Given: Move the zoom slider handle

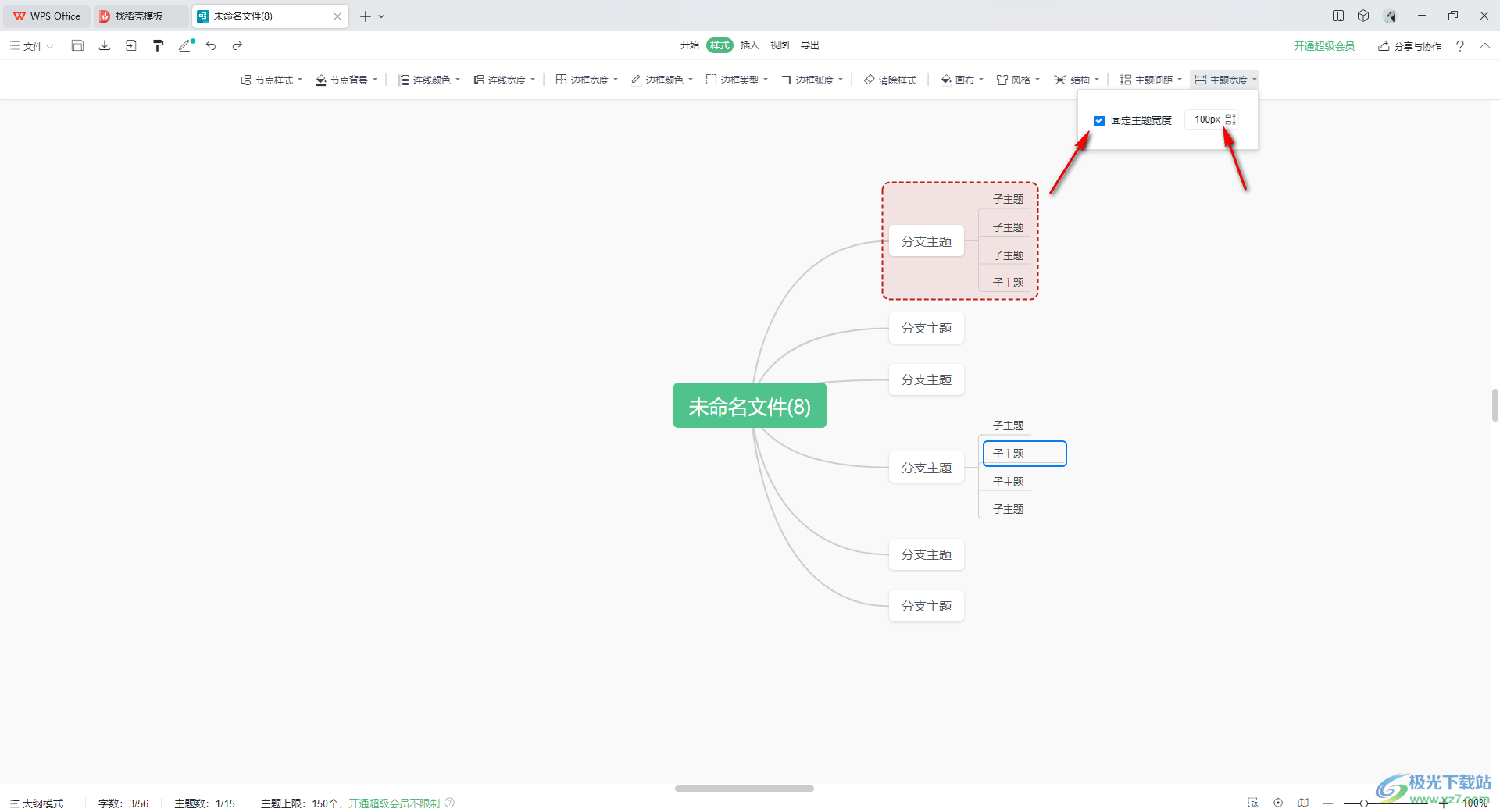Looking at the screenshot, I should click(x=1363, y=803).
